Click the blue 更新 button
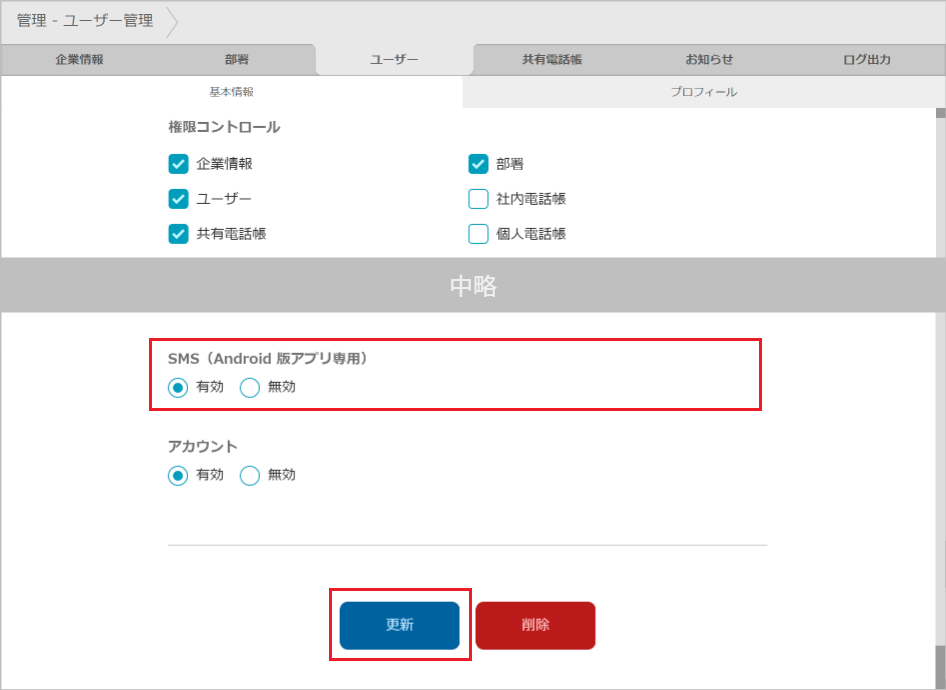The height and width of the screenshot is (690, 946). [x=399, y=625]
